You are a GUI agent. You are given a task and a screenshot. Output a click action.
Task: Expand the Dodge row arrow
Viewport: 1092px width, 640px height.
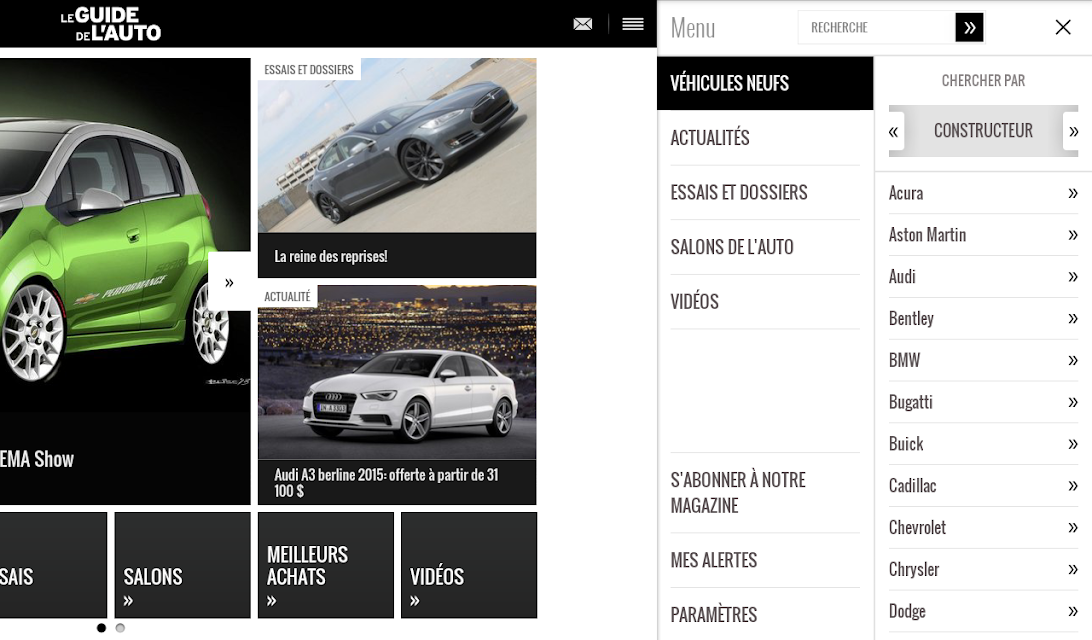tap(1072, 611)
